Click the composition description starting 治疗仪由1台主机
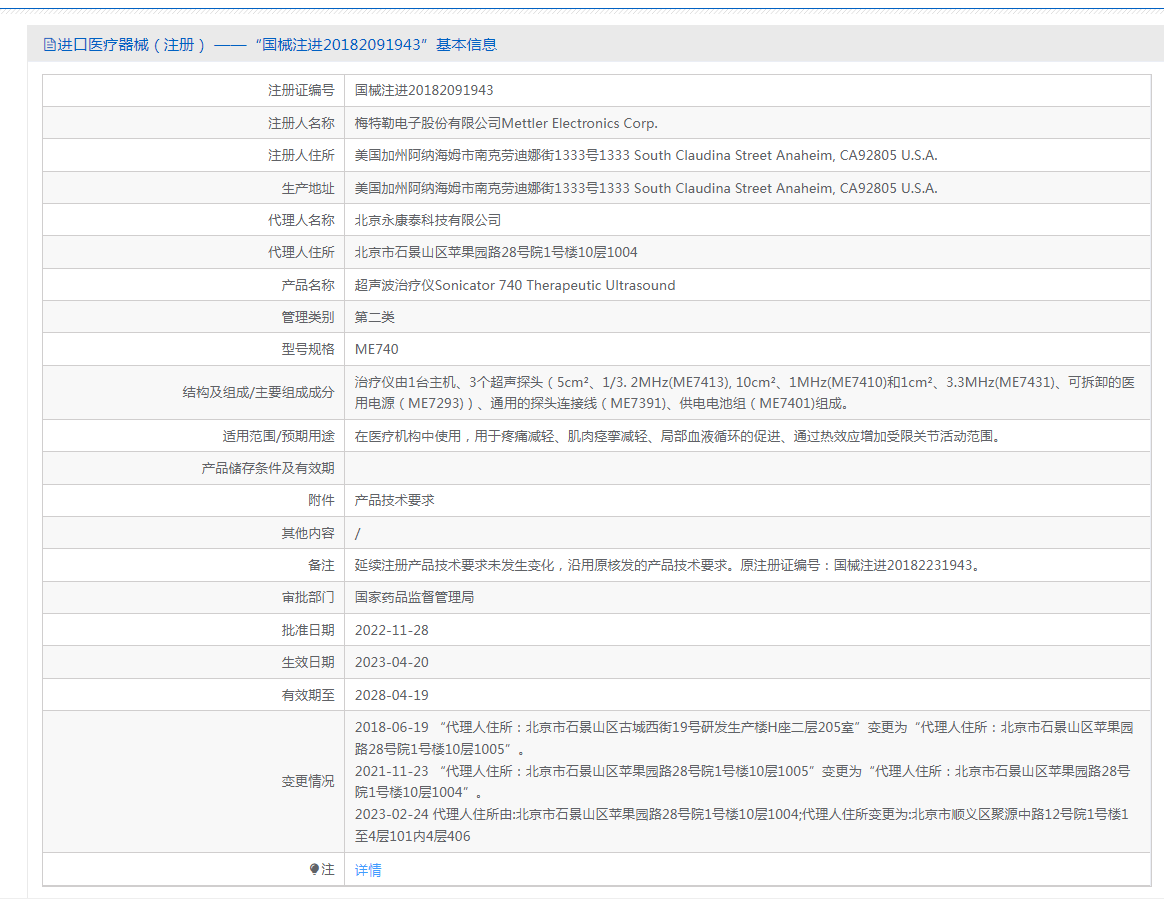This screenshot has width=1164, height=900. 745,393
